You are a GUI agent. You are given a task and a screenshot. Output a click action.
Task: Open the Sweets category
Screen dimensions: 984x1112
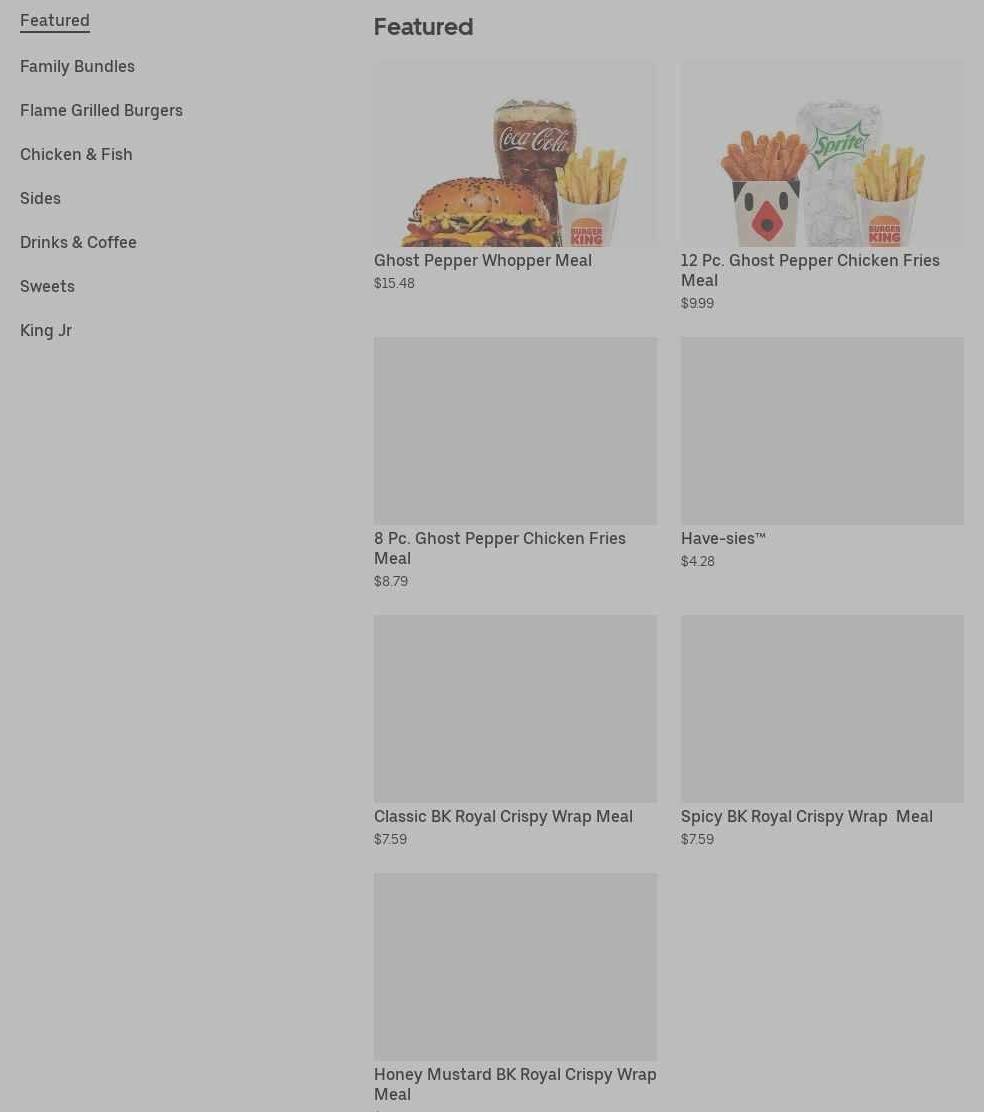47,286
